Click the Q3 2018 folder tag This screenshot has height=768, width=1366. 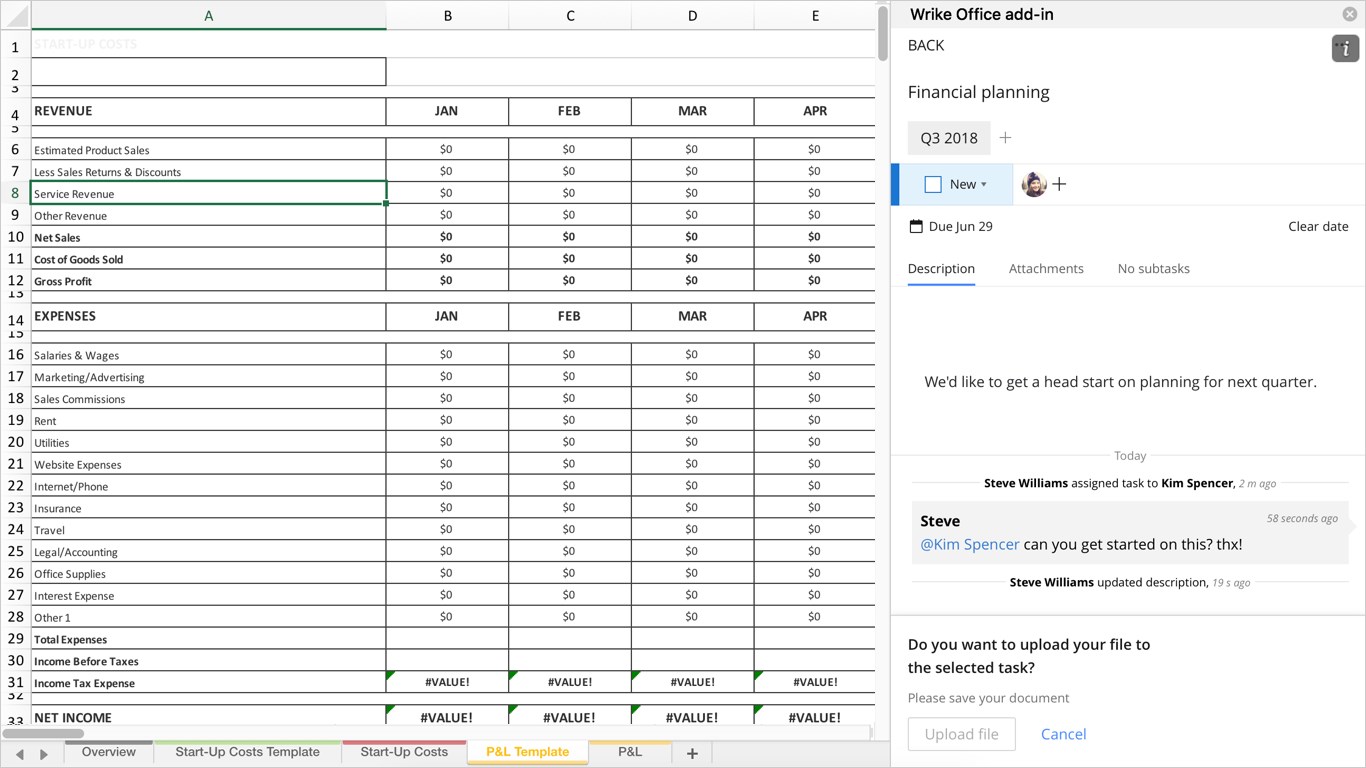coord(949,138)
